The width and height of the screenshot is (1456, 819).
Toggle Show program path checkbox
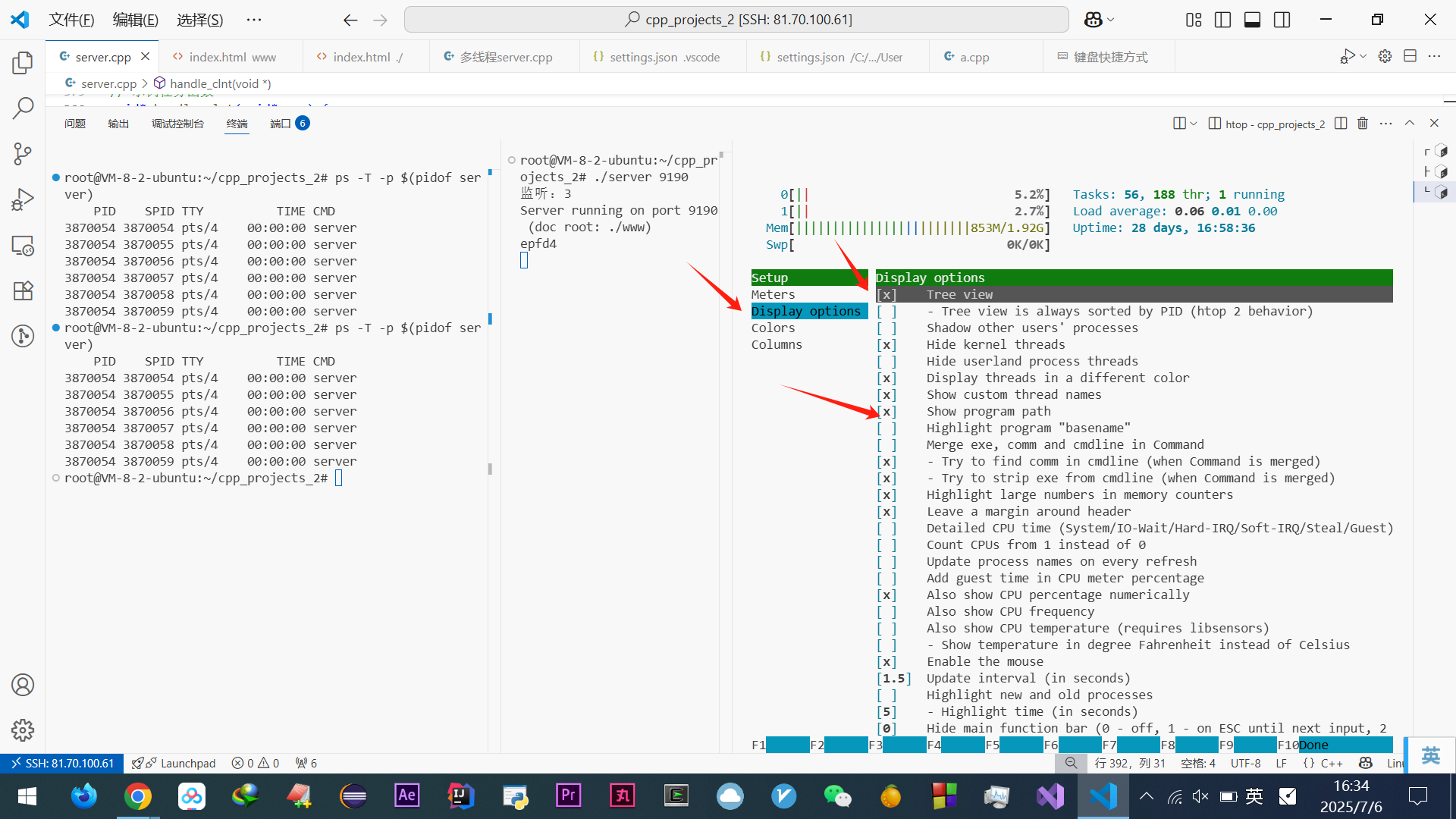[886, 412]
